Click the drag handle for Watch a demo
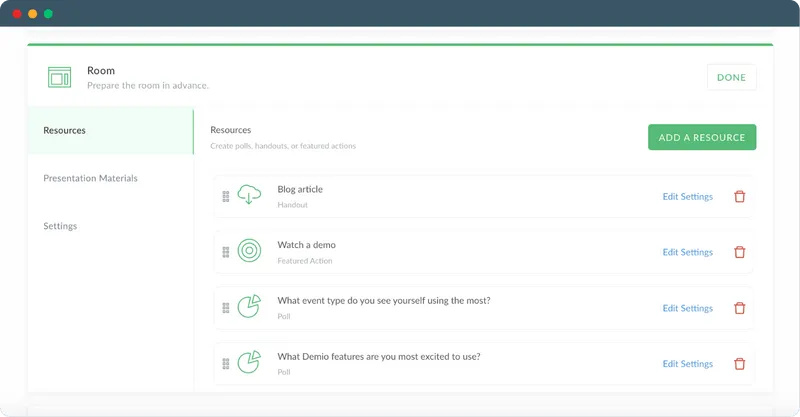Image resolution: width=800 pixels, height=417 pixels. 226,252
